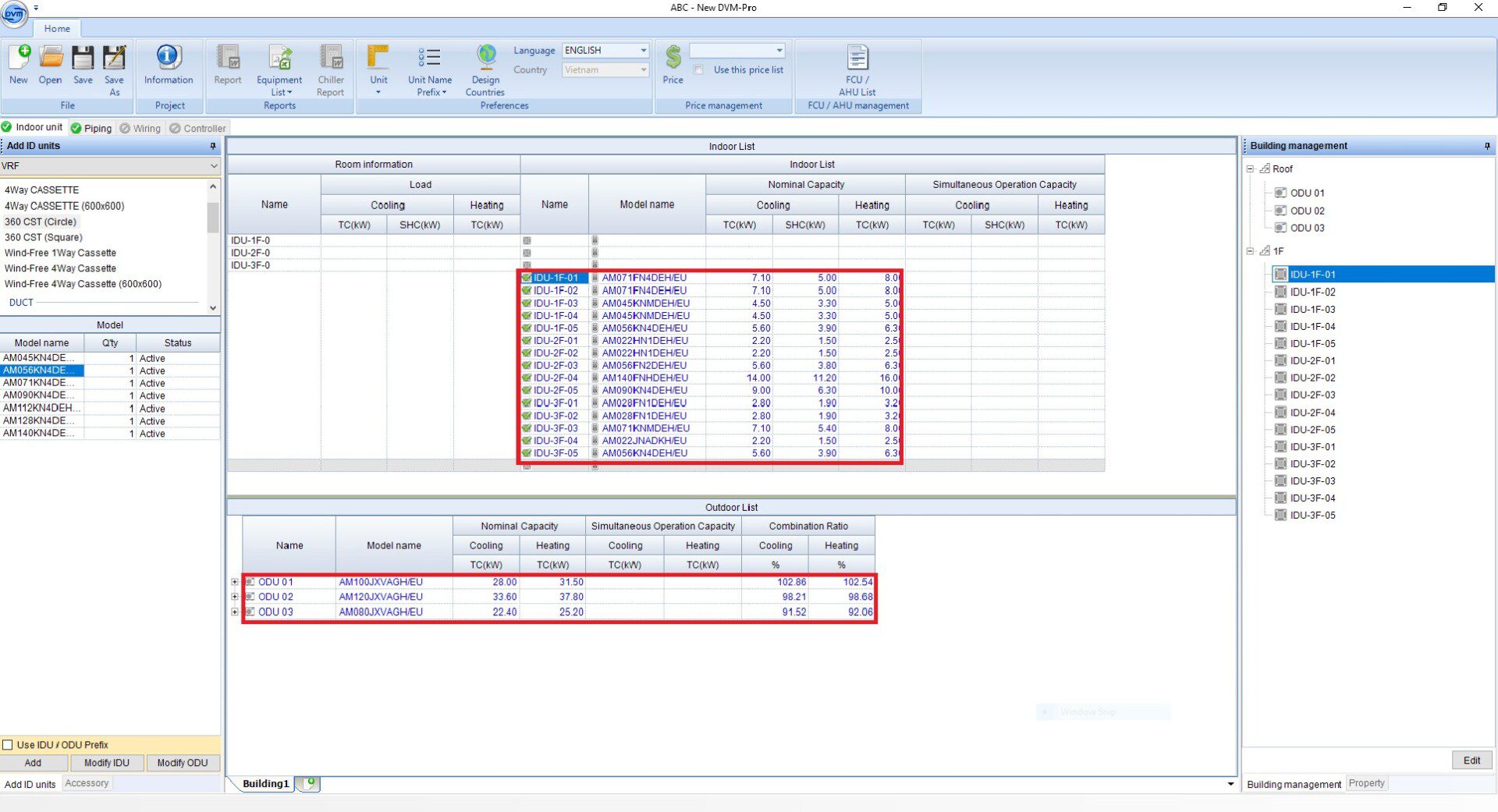
Task: Collapse the 1F tree node
Action: click(1250, 251)
